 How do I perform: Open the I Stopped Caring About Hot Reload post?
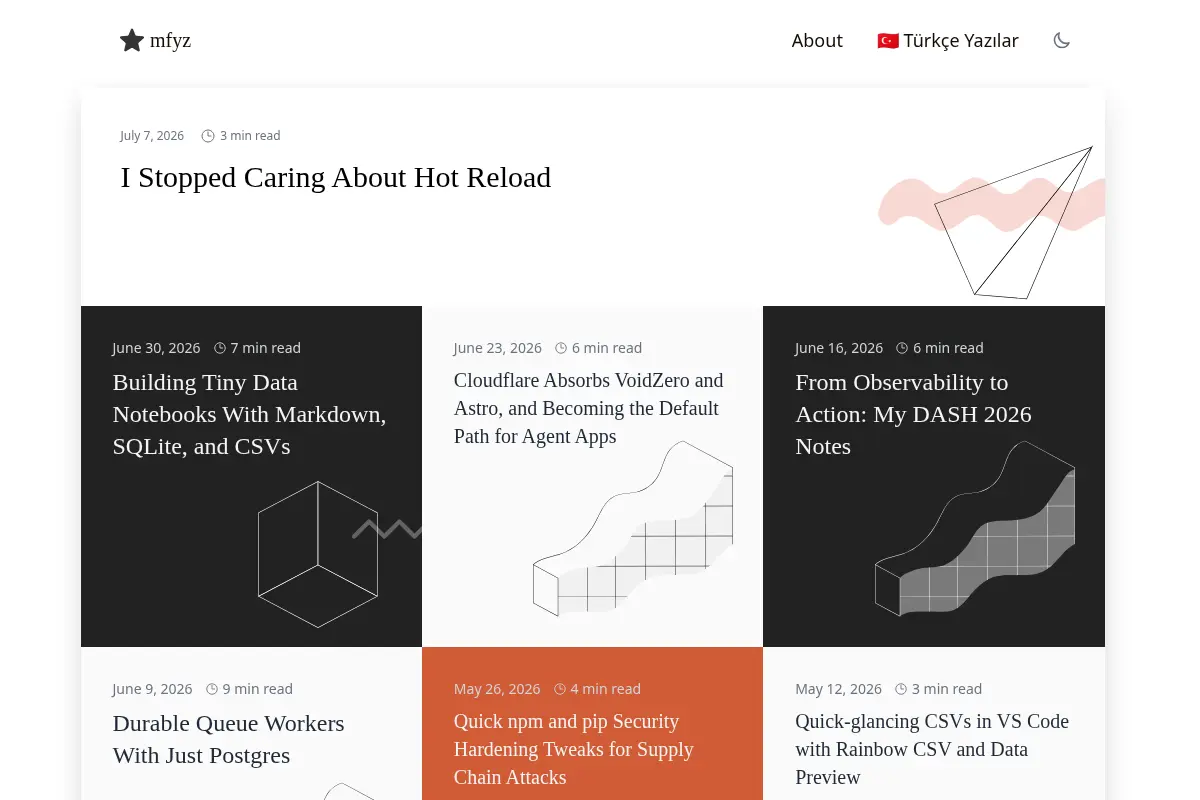point(336,177)
